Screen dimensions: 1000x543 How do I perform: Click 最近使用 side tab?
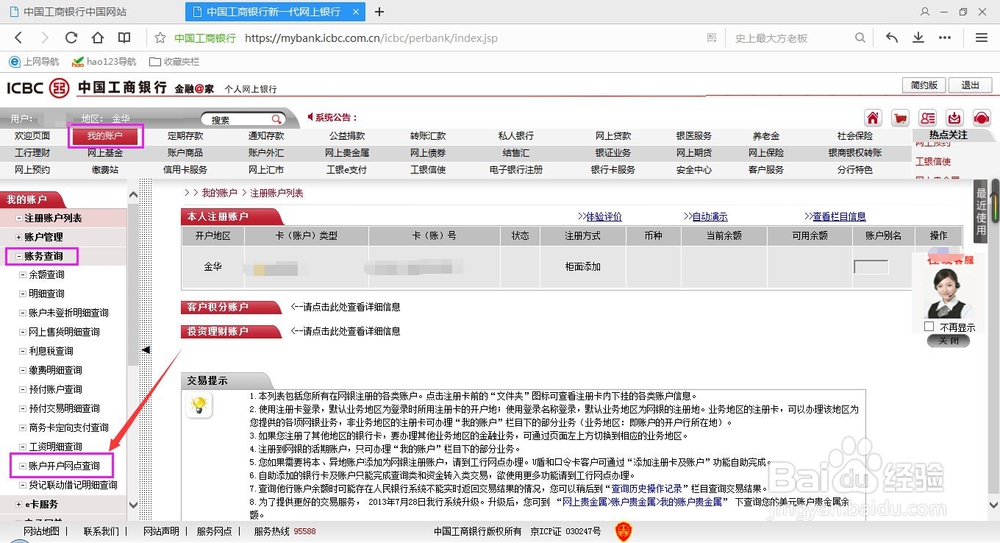pos(981,212)
